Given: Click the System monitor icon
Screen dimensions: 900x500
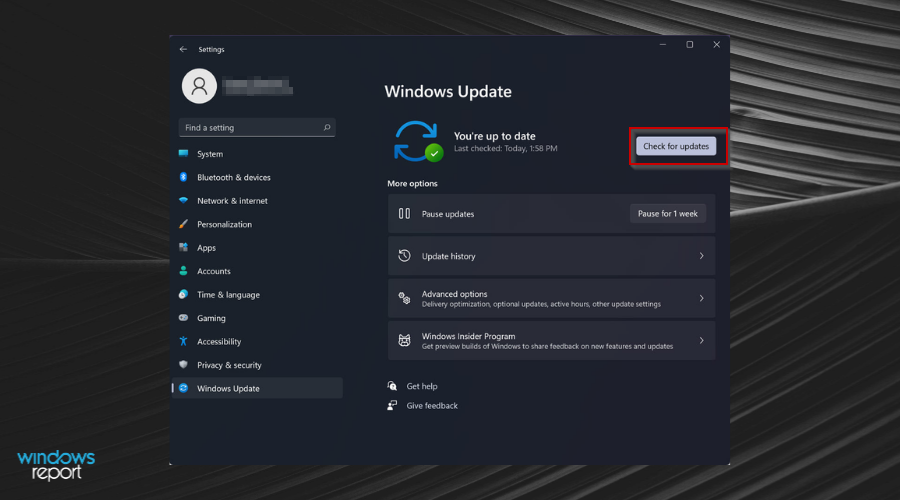Looking at the screenshot, I should click(184, 153).
